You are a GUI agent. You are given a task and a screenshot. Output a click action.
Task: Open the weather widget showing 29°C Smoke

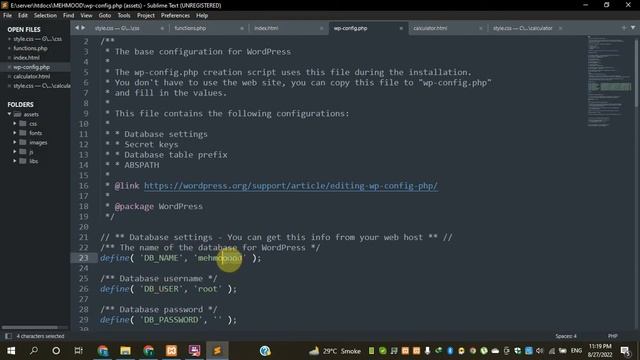(x=335, y=351)
